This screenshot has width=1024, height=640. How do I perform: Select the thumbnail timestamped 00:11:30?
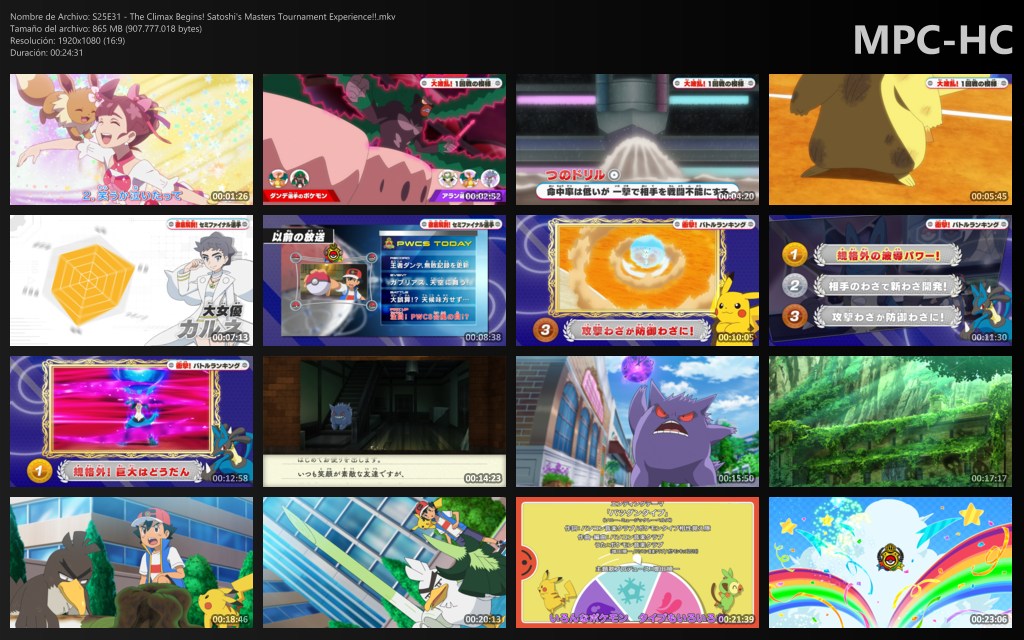coord(890,280)
